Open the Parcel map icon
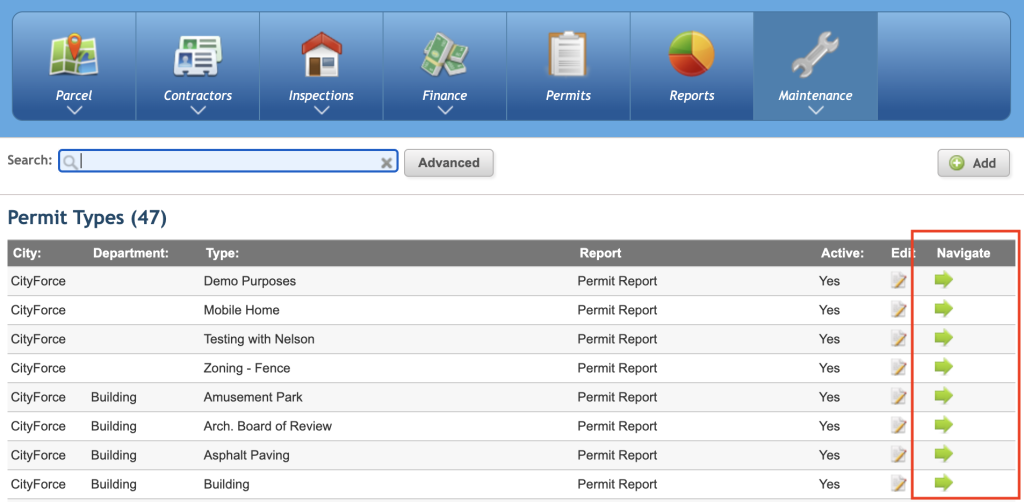1024x502 pixels. coord(74,55)
